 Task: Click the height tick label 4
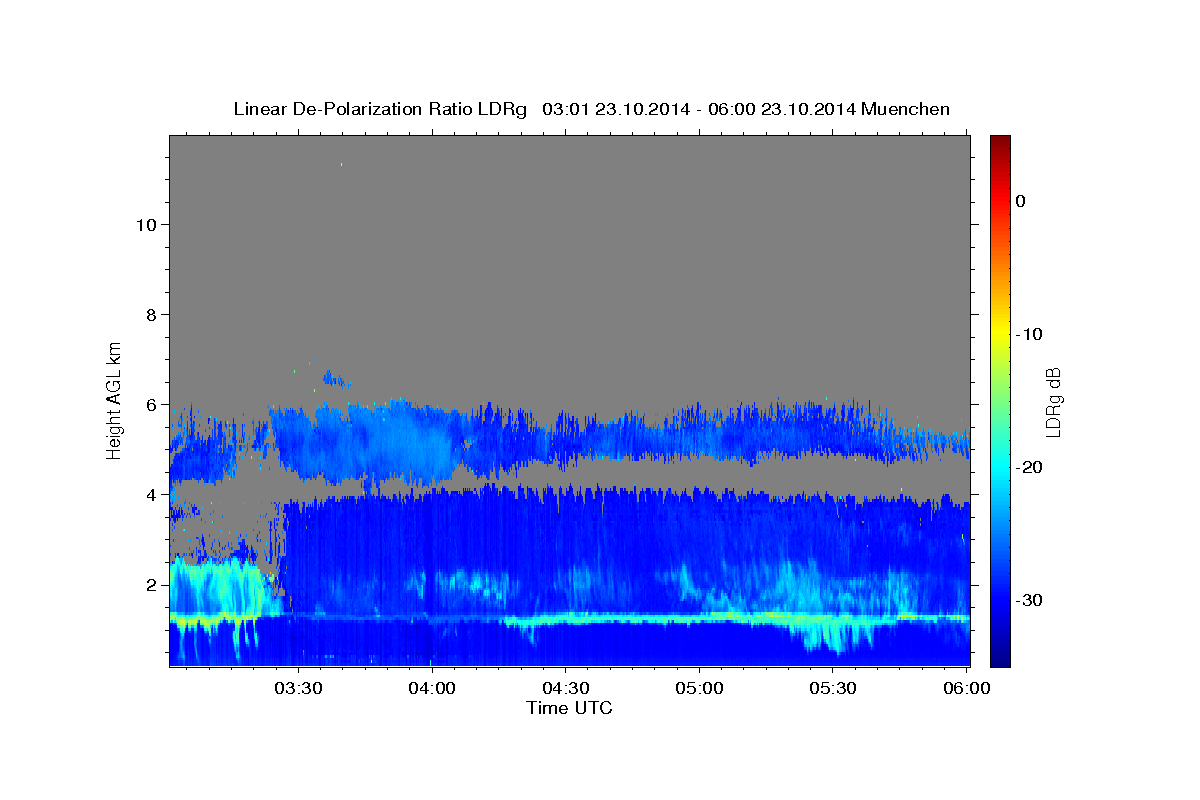point(149,495)
